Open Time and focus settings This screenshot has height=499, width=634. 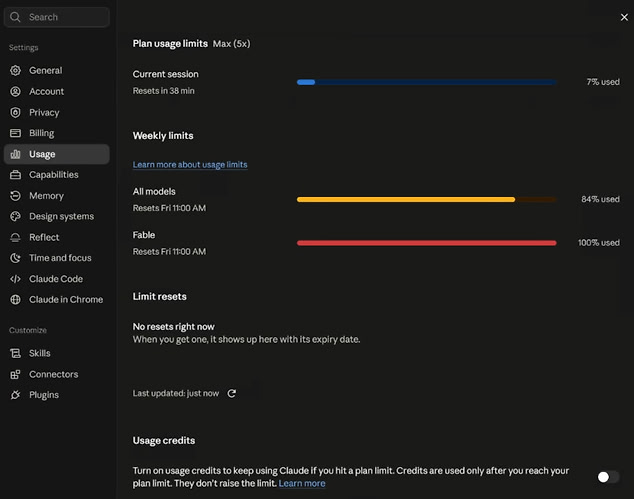pyautogui.click(x=57, y=258)
